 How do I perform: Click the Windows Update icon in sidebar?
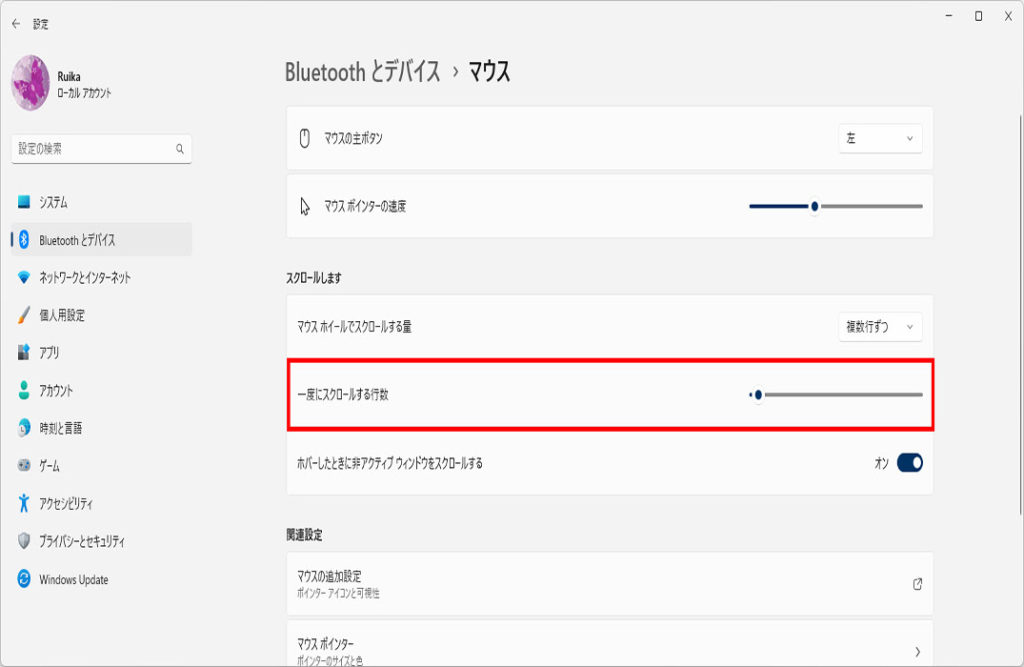coord(24,579)
